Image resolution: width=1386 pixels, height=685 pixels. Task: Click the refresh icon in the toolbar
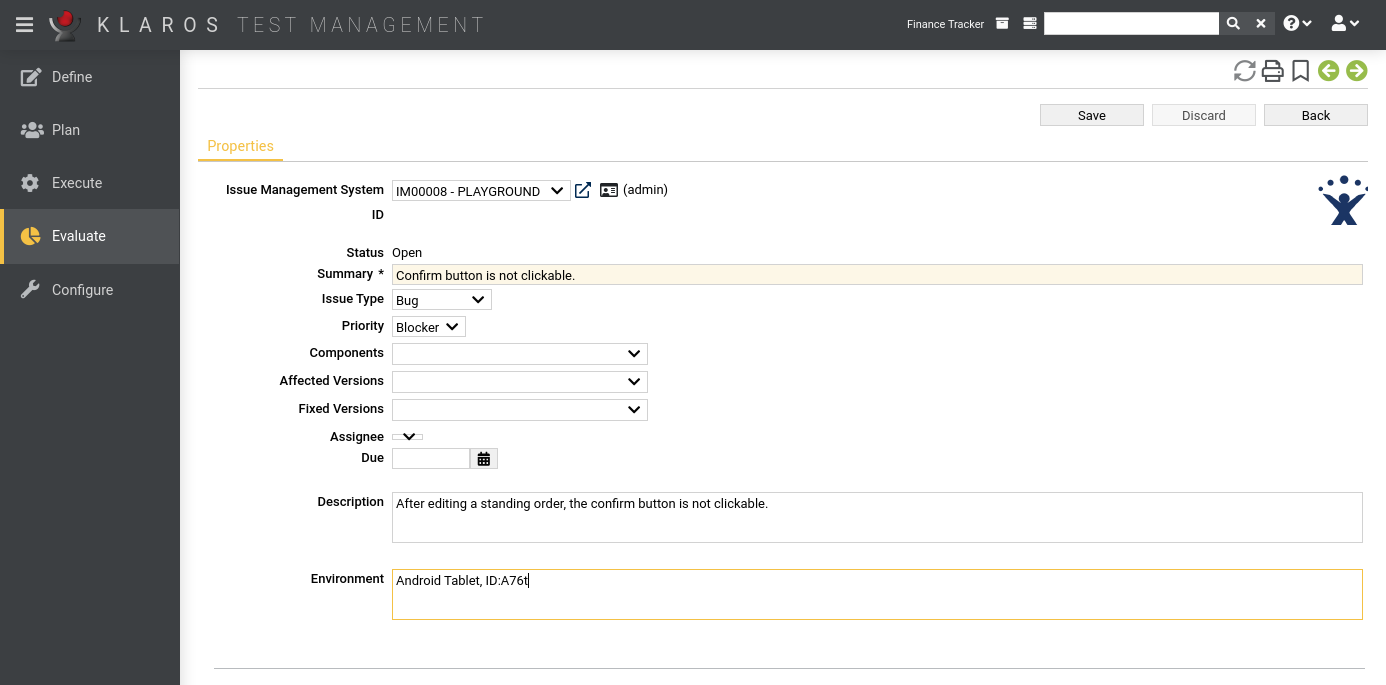(1244, 71)
